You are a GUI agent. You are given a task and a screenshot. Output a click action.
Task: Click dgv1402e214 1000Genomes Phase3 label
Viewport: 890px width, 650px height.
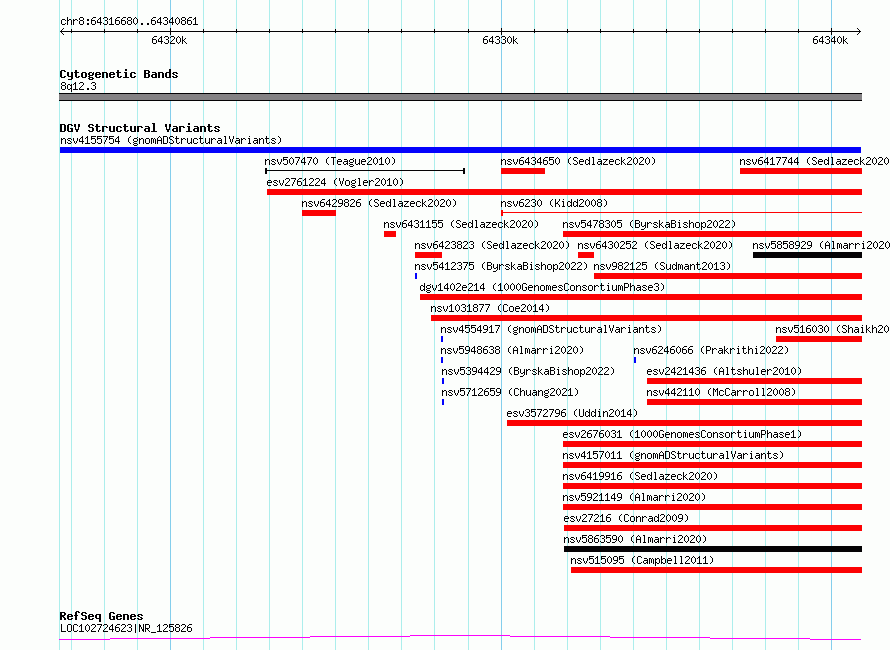click(542, 287)
